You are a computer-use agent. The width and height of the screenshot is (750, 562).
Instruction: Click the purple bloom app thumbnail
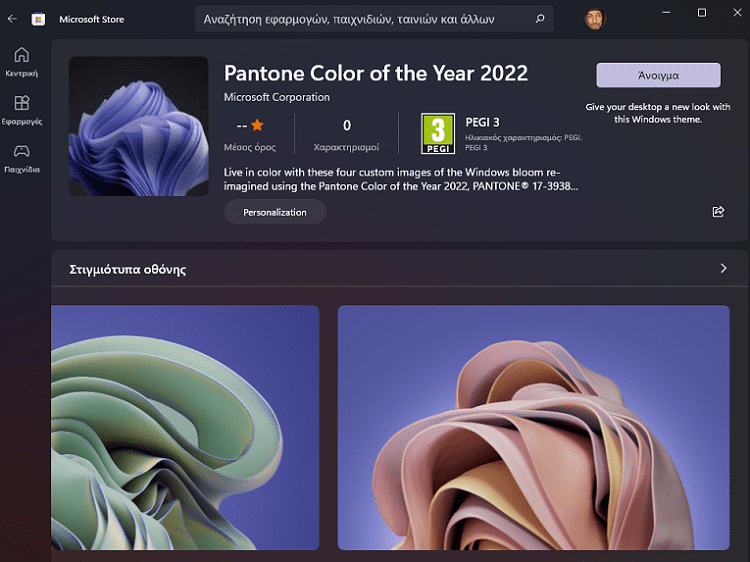[139, 126]
